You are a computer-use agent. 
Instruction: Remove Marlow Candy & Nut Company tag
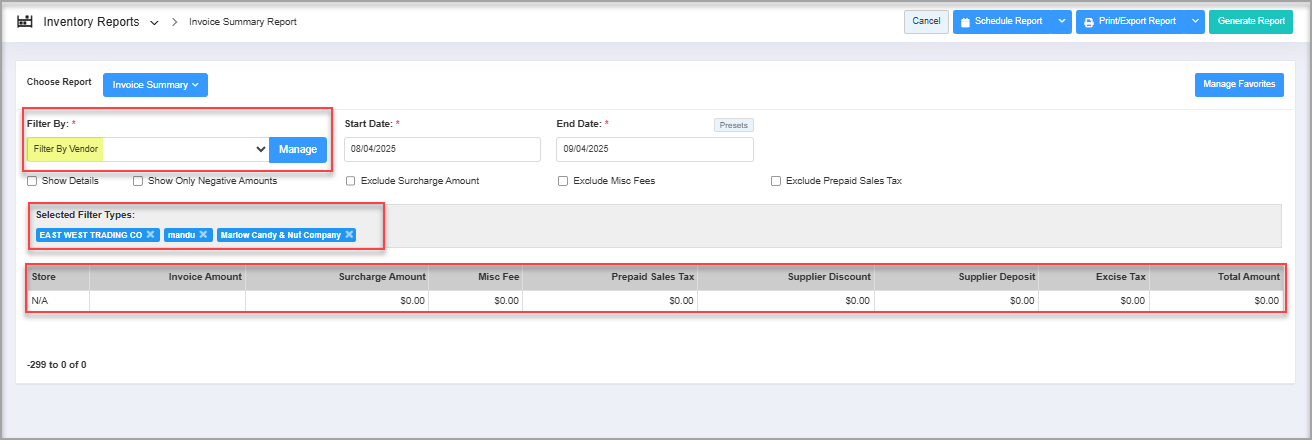pyautogui.click(x=349, y=235)
